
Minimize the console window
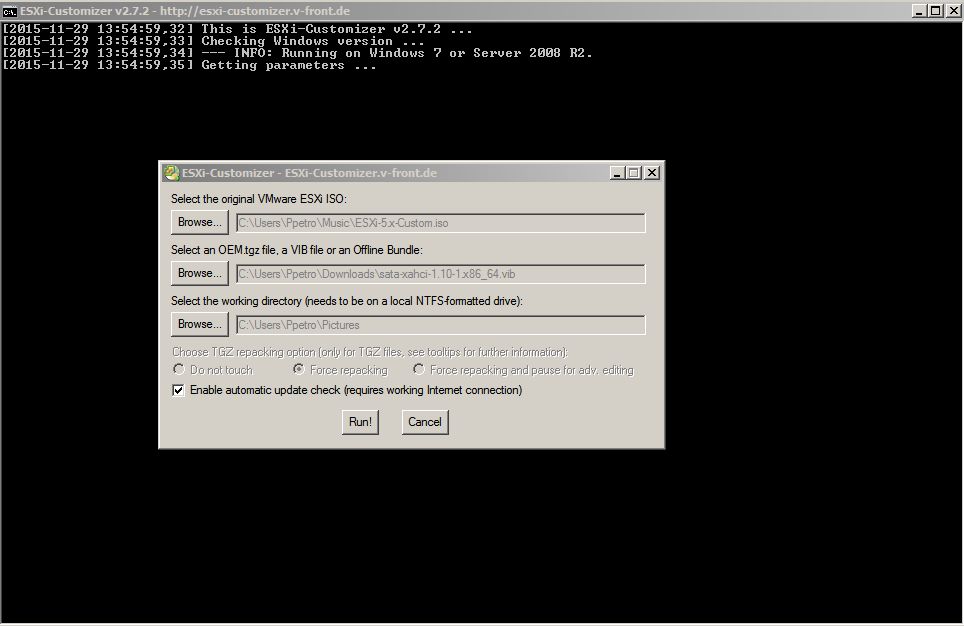coord(919,10)
